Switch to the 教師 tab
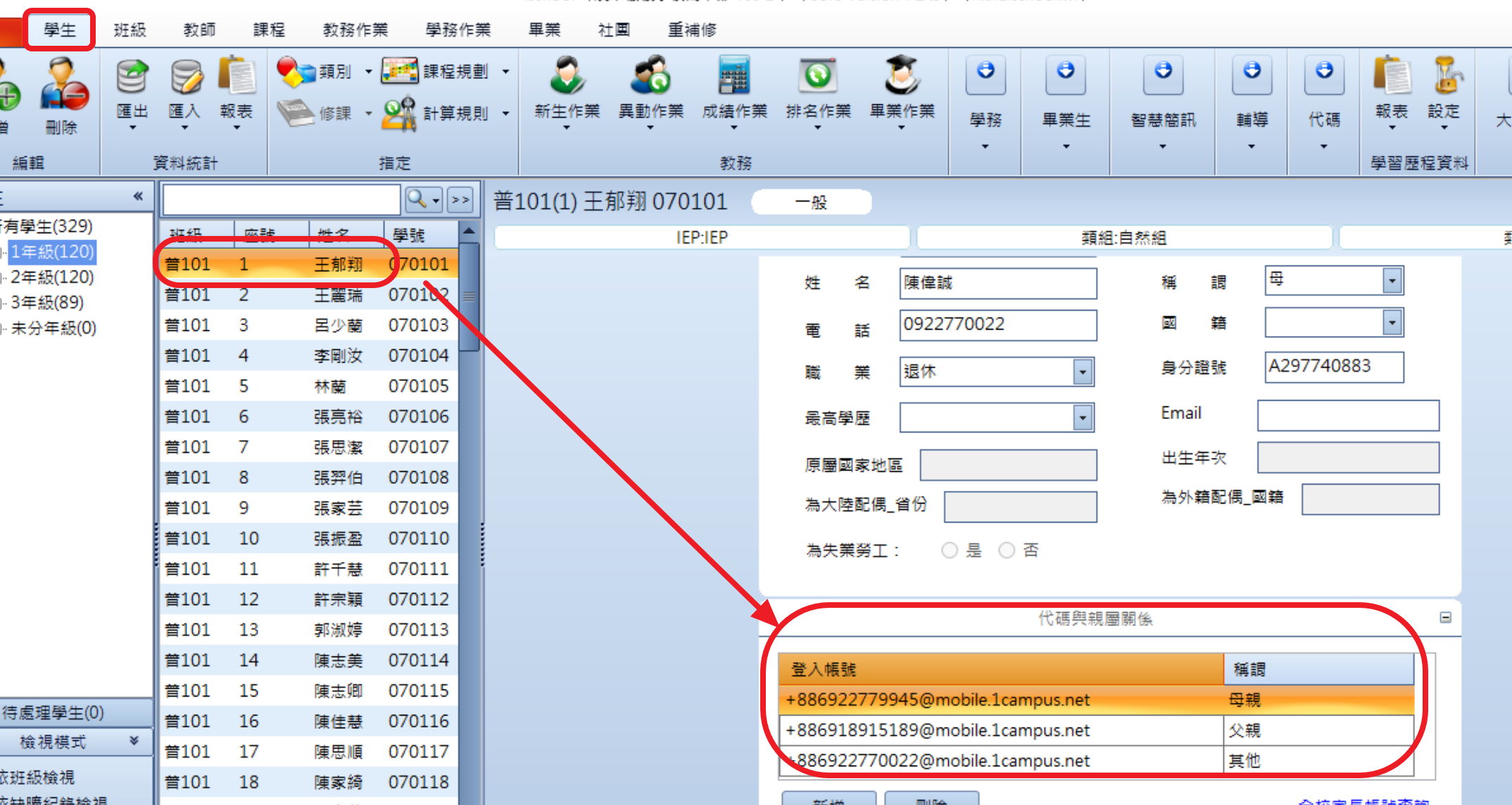This screenshot has width=1512, height=805. (x=199, y=30)
